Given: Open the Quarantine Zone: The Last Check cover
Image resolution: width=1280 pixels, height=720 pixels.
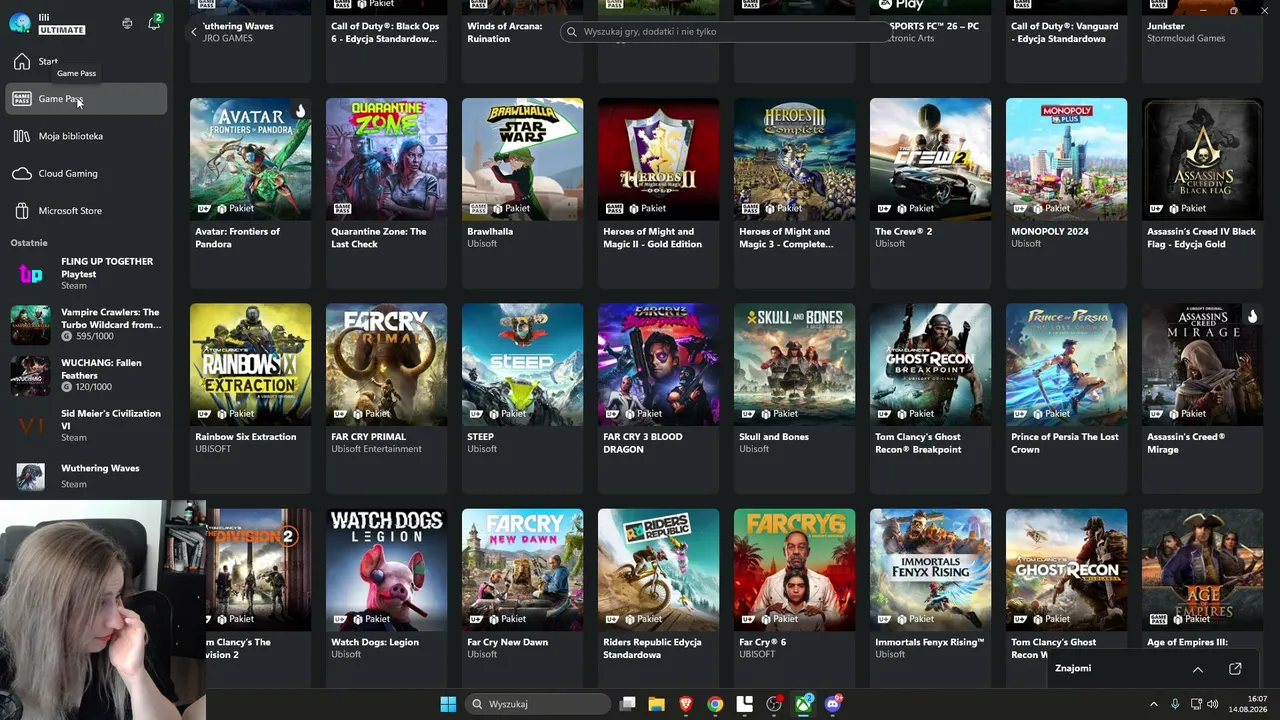Looking at the screenshot, I should pyautogui.click(x=386, y=159).
